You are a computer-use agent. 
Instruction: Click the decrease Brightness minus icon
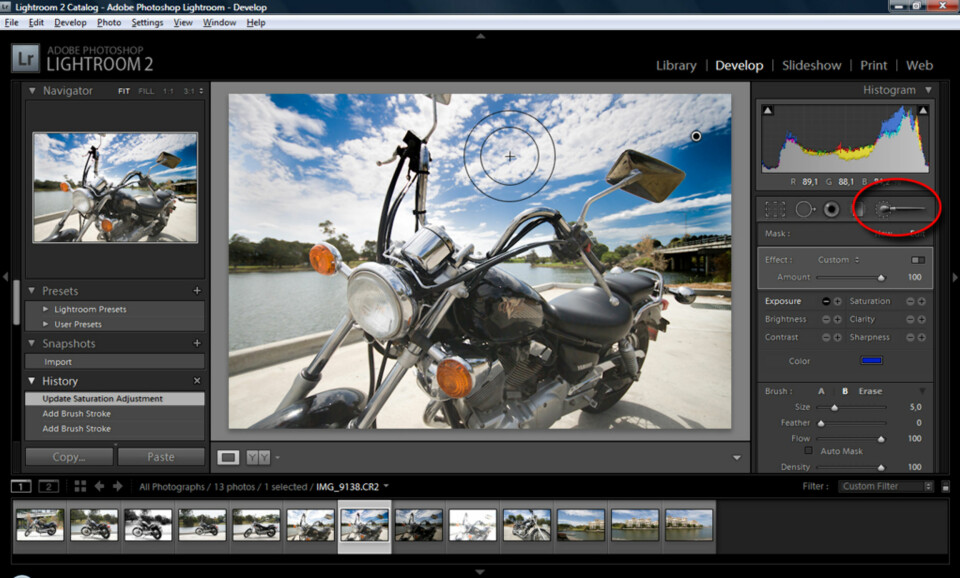(826, 320)
